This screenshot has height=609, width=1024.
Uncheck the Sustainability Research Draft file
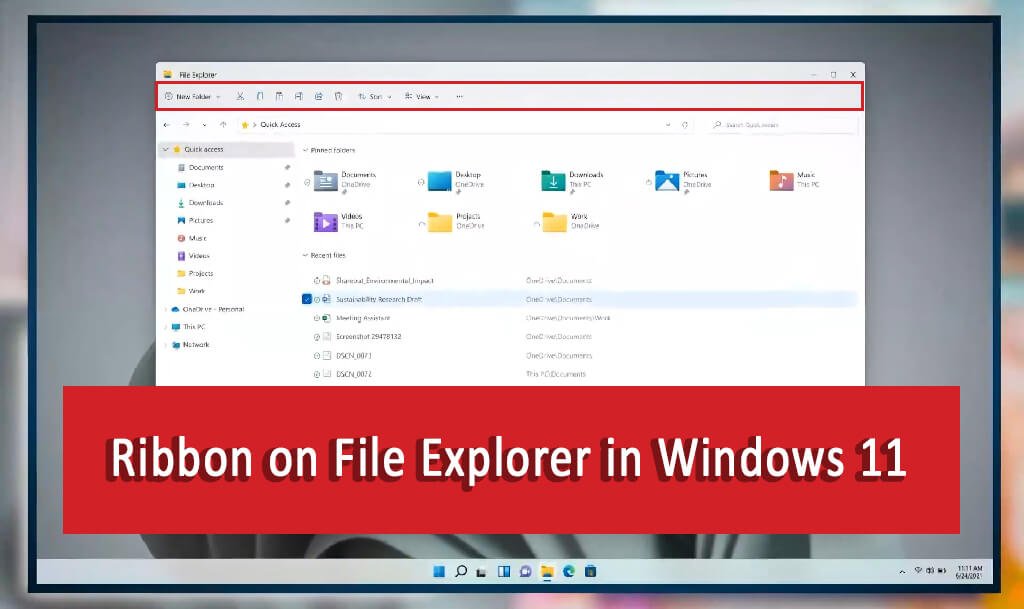point(307,298)
